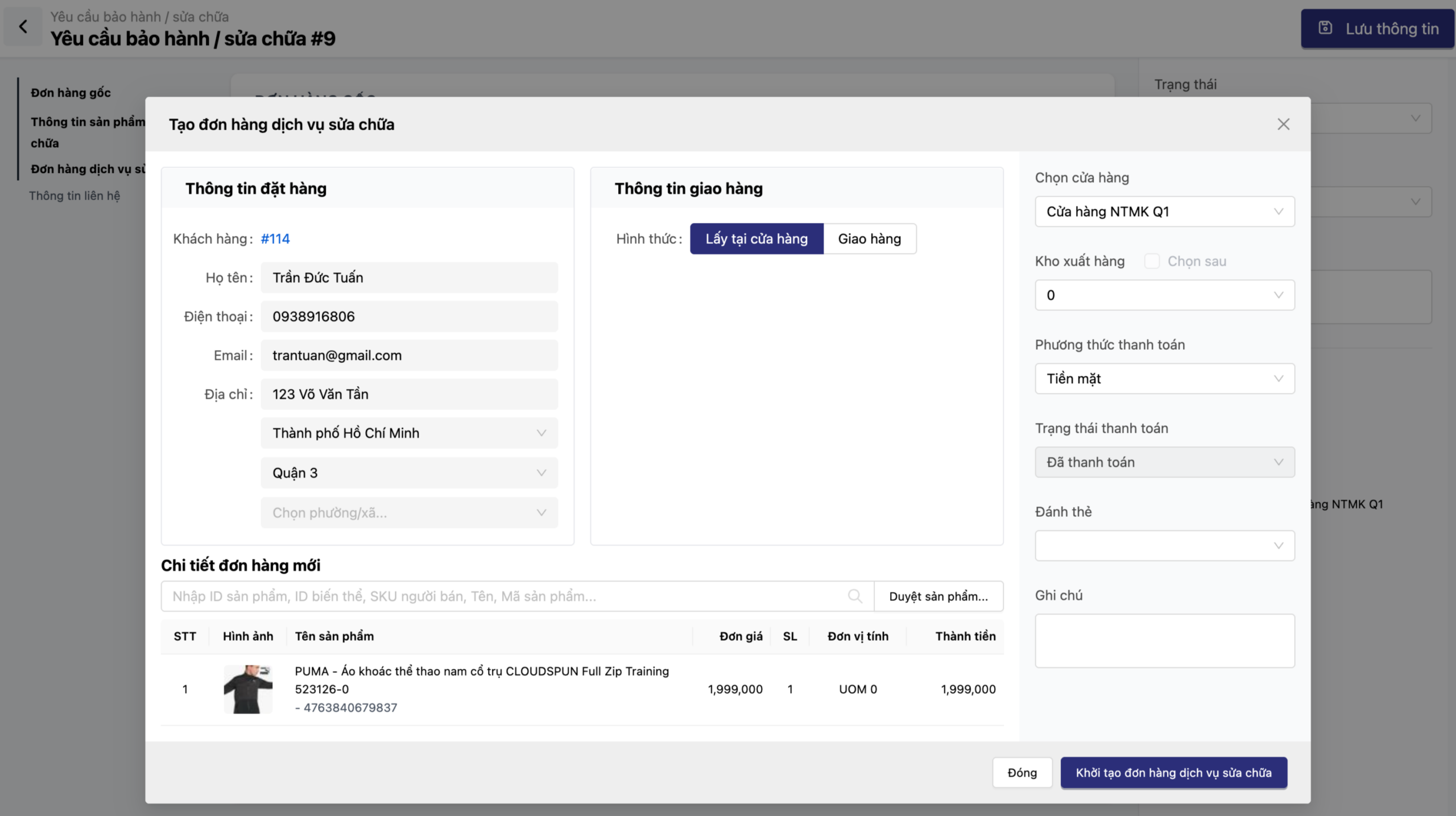This screenshot has width=1456, height=816.
Task: Click the back arrow icon
Action: pos(23,26)
